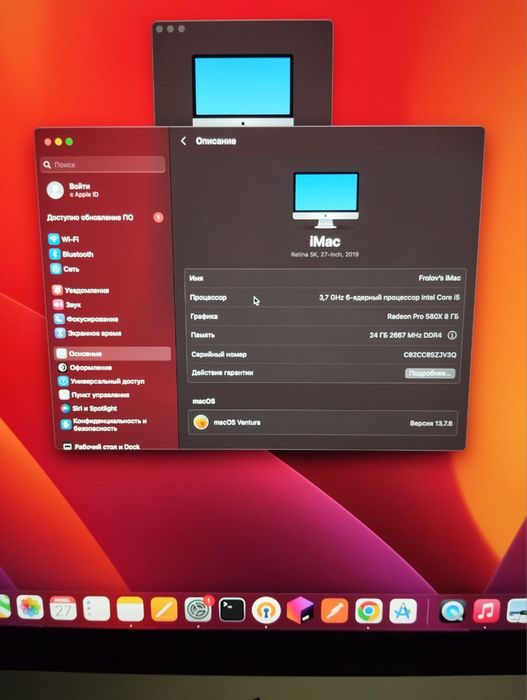Click the red update badge in the sidebar

click(x=158, y=217)
